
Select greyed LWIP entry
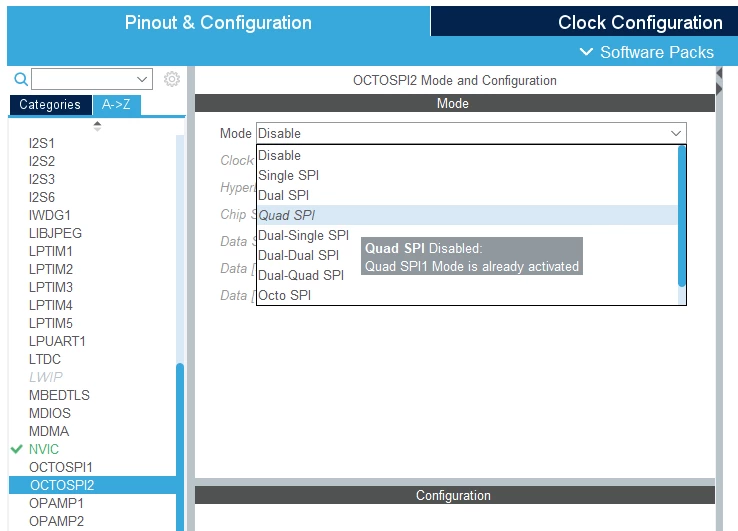click(x=46, y=377)
